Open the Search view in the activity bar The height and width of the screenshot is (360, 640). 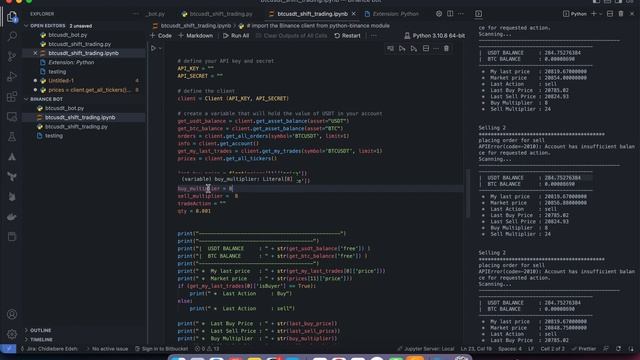pyautogui.click(x=12, y=36)
